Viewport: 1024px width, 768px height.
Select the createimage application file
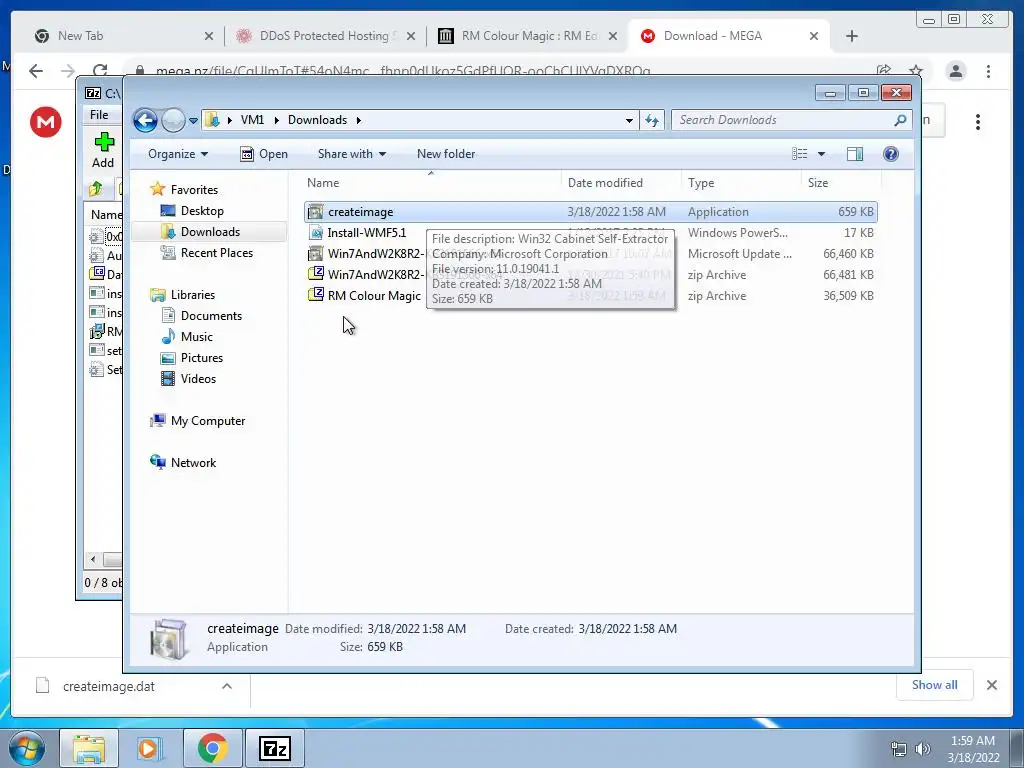(590, 212)
